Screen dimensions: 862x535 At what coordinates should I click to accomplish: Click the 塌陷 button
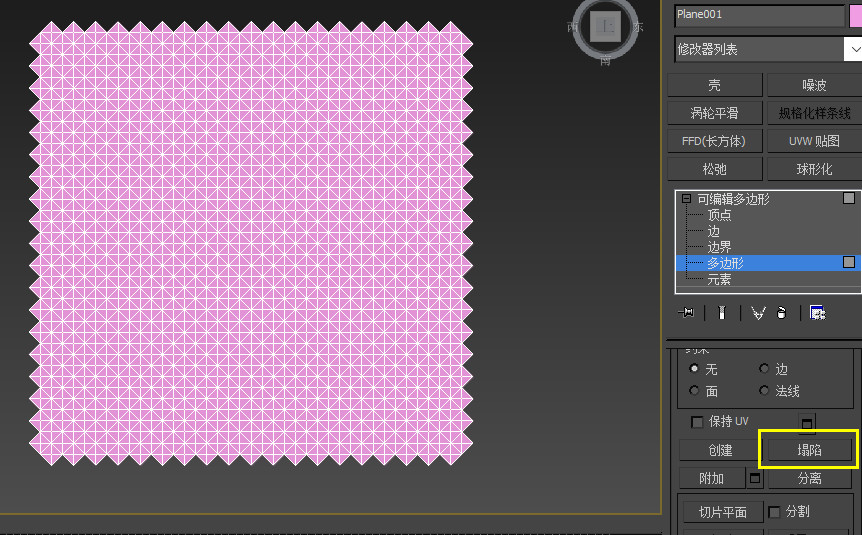click(810, 450)
